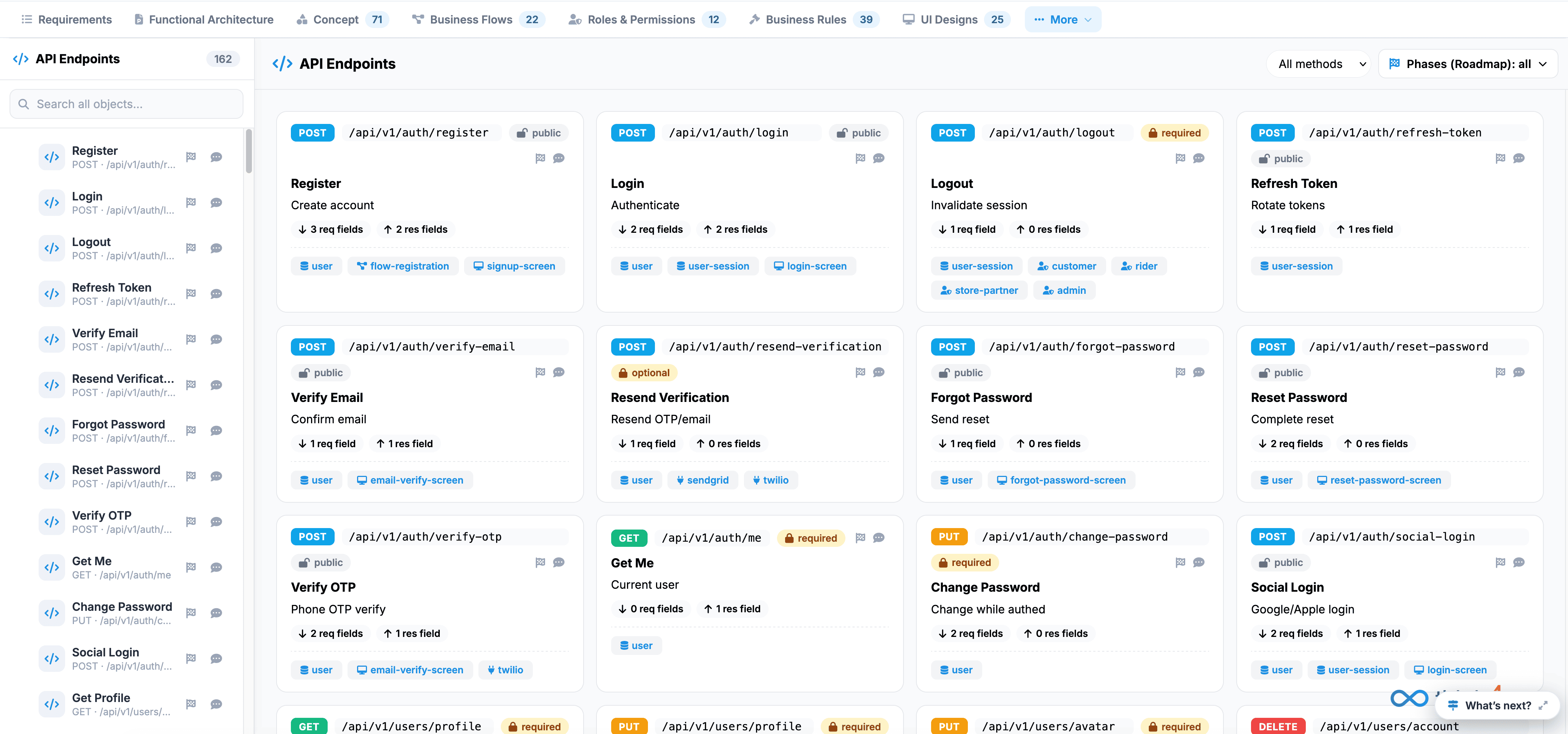The image size is (1568, 734).
Task: Open the Business Rules tab
Action: coord(814,19)
